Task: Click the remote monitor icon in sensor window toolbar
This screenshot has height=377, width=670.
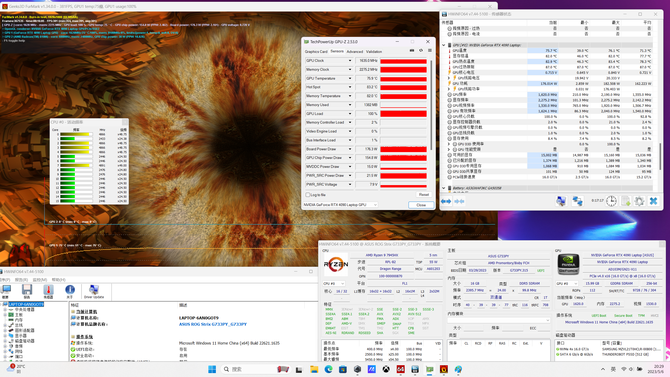Action: click(x=561, y=201)
